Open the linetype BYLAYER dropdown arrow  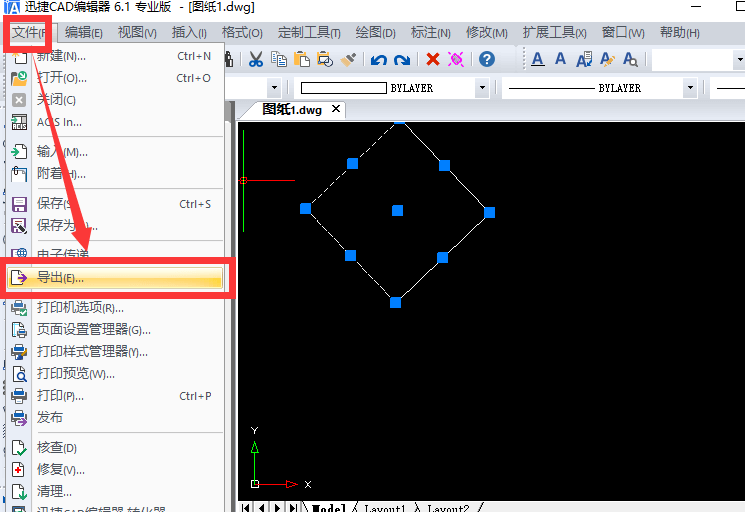click(x=690, y=88)
